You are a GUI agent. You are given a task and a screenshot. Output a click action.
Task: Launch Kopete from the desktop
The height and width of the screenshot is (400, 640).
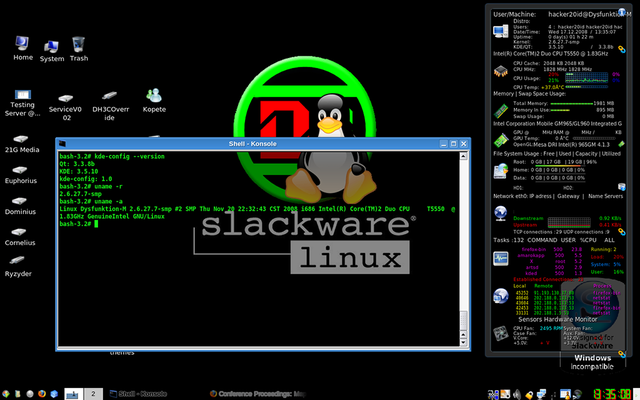click(154, 100)
